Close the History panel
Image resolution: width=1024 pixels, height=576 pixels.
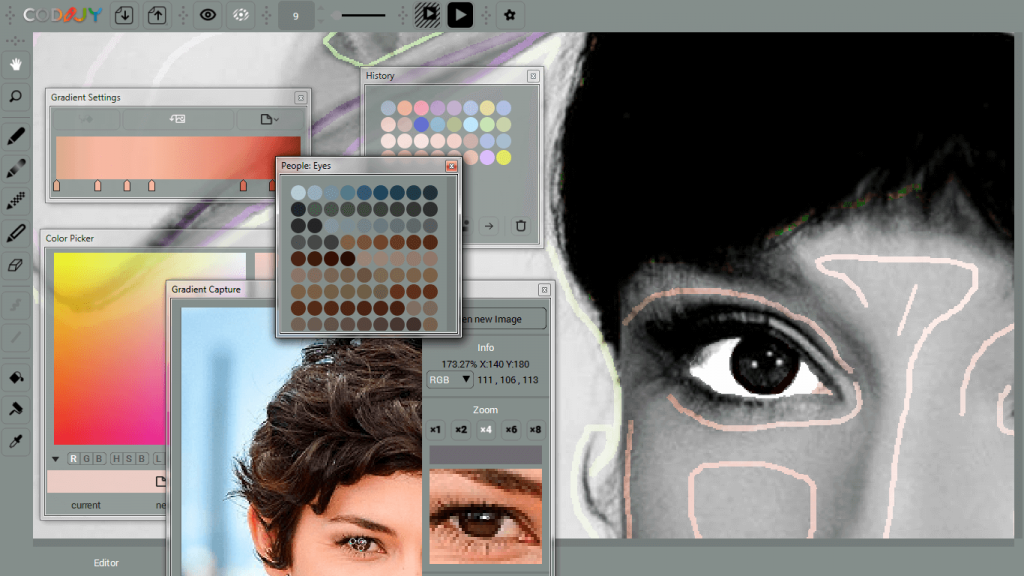[x=533, y=76]
